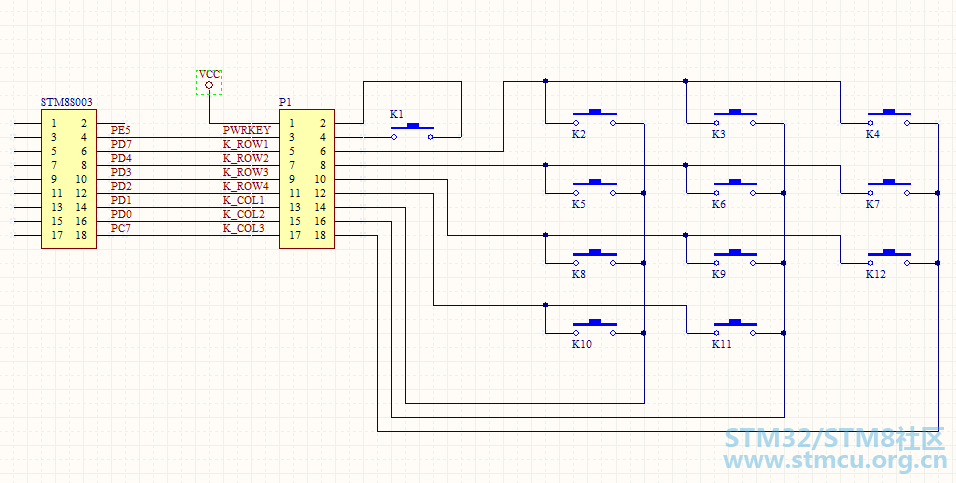Viewport: 956px width, 483px height.
Task: Select the K1 pushbutton switch symbol
Action: [412, 132]
